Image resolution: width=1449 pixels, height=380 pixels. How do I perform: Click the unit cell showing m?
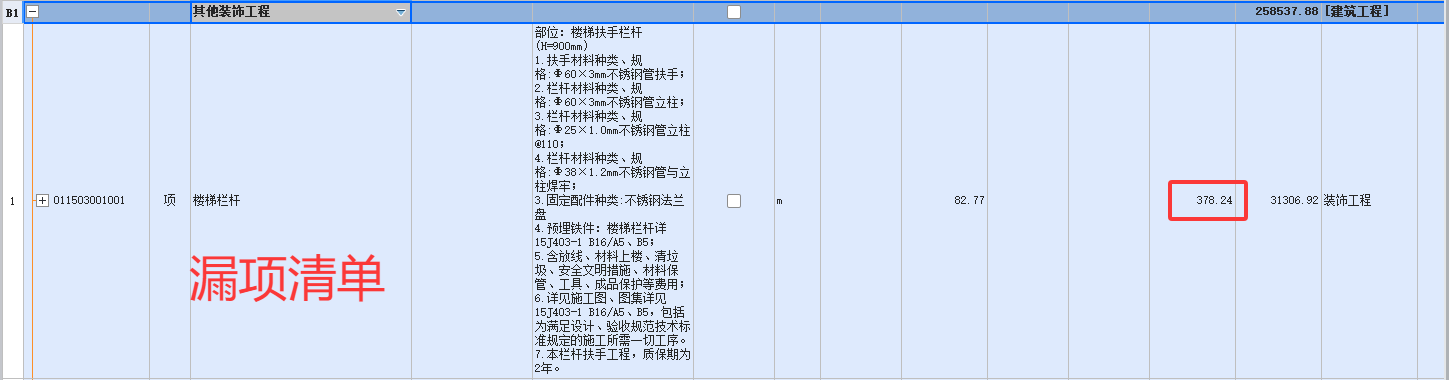(x=798, y=201)
